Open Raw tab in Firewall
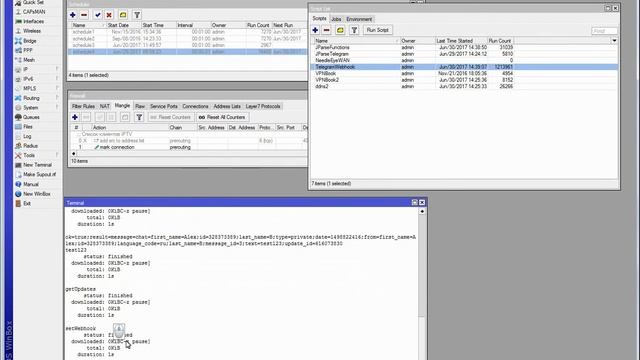 (140, 106)
